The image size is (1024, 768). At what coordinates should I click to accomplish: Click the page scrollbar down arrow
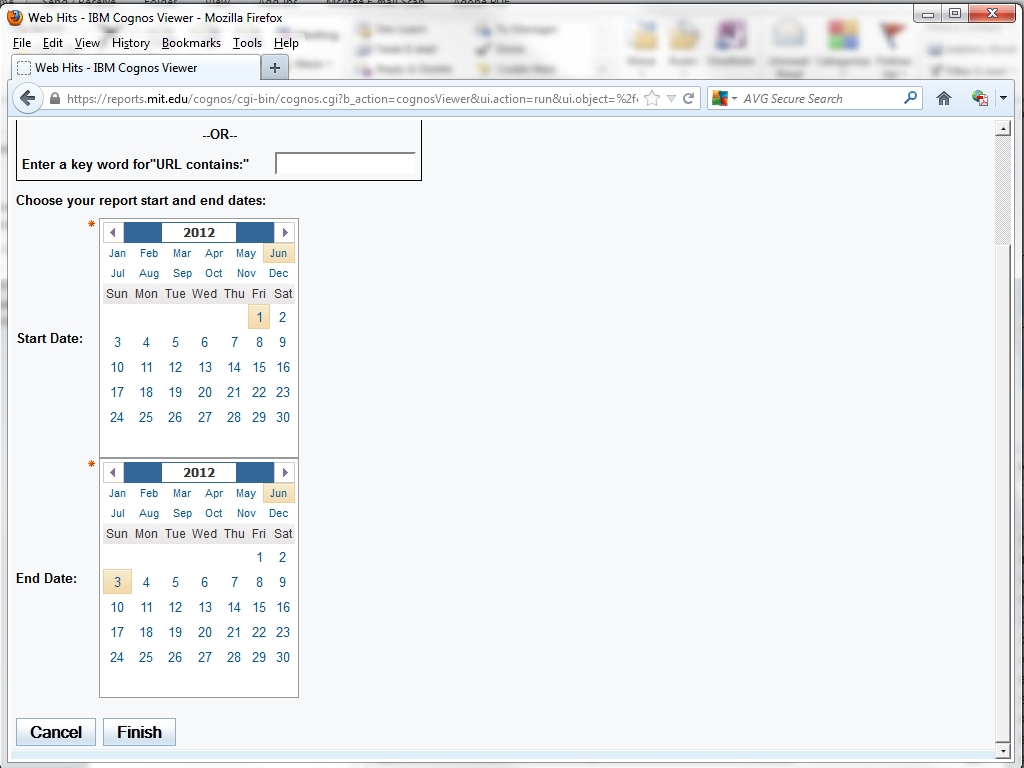1003,750
